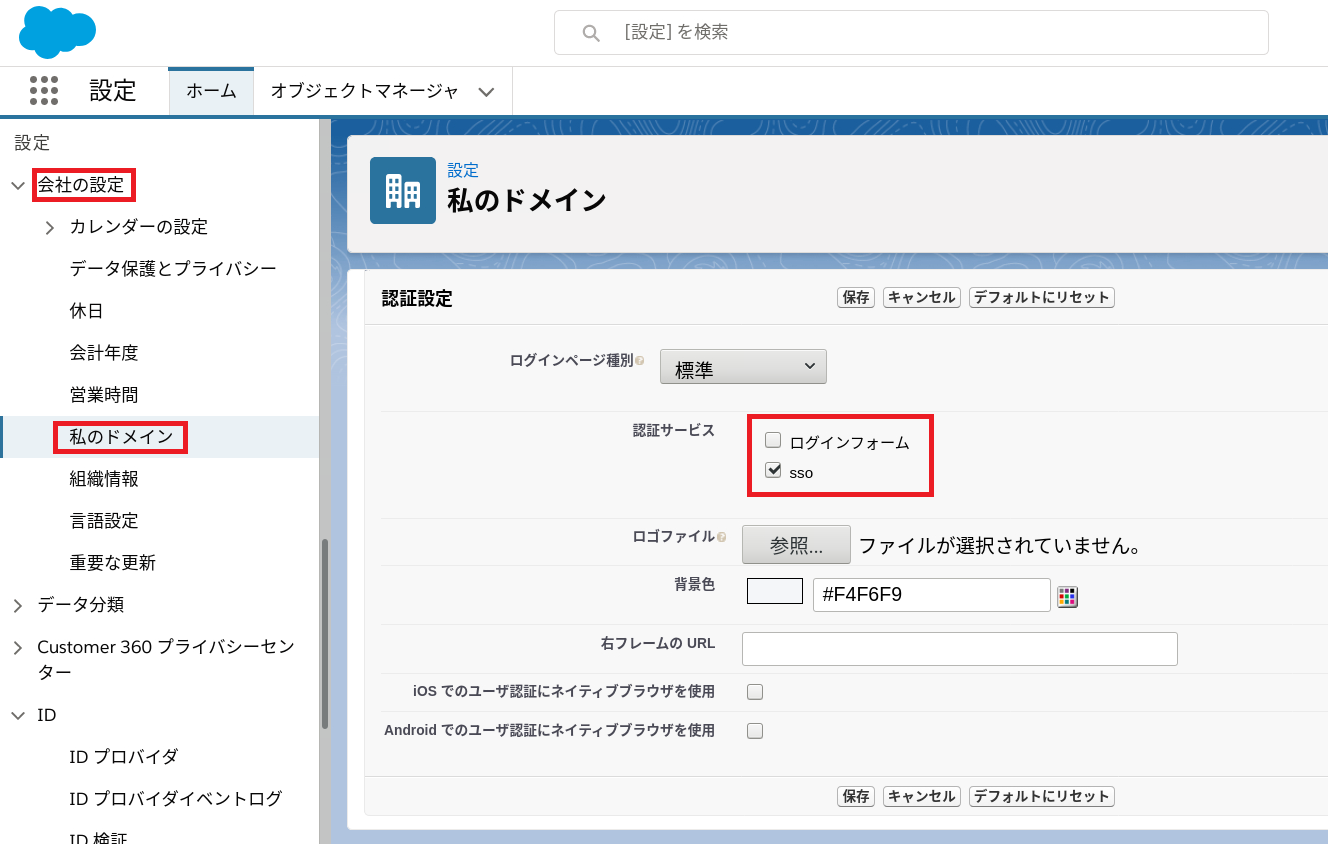Screen dimensions: 1328x844
Task: Click the top 保存 button
Action: (856, 297)
